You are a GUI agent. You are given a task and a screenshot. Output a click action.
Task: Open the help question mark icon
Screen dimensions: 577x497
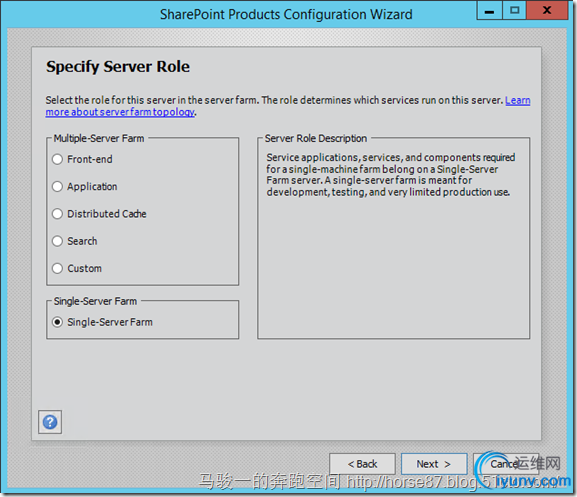pos(50,422)
